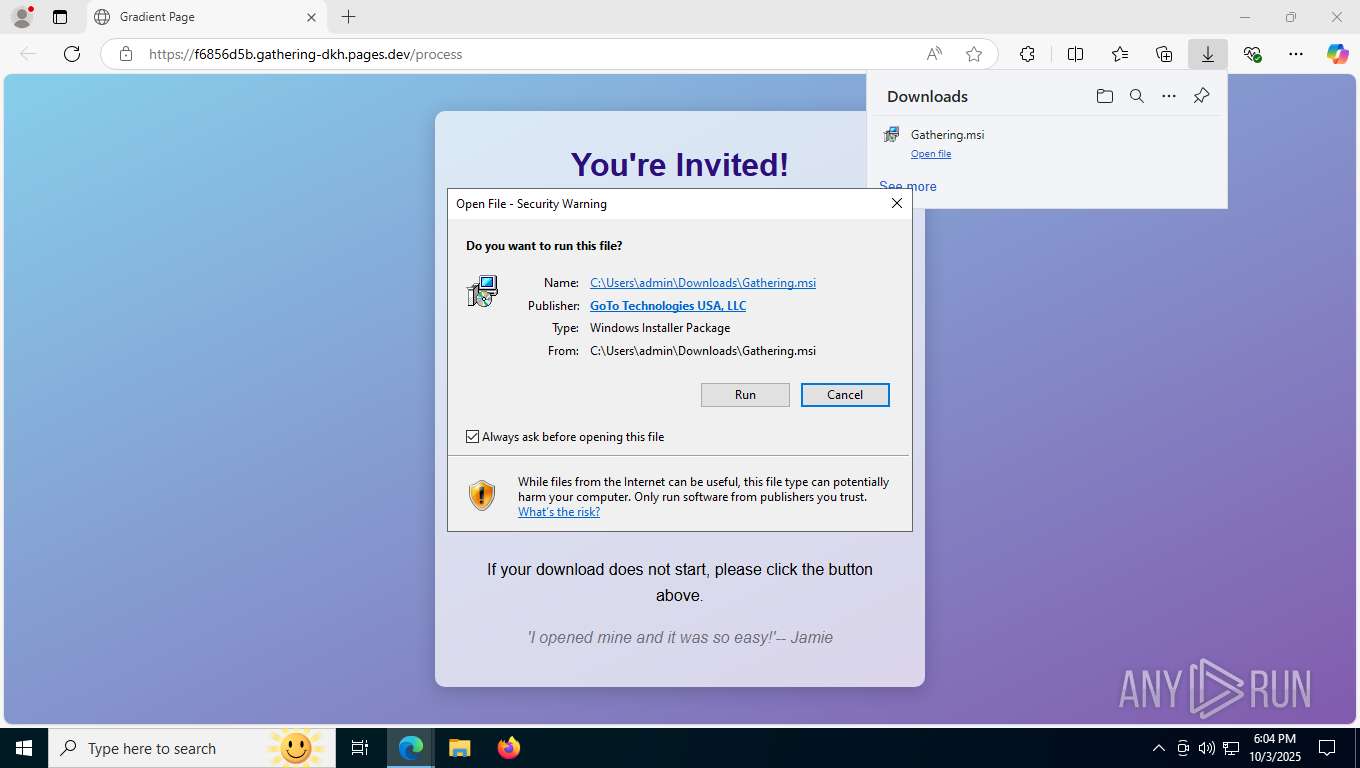Image resolution: width=1360 pixels, height=768 pixels.
Task: Open File Explorer from taskbar
Action: (x=459, y=748)
